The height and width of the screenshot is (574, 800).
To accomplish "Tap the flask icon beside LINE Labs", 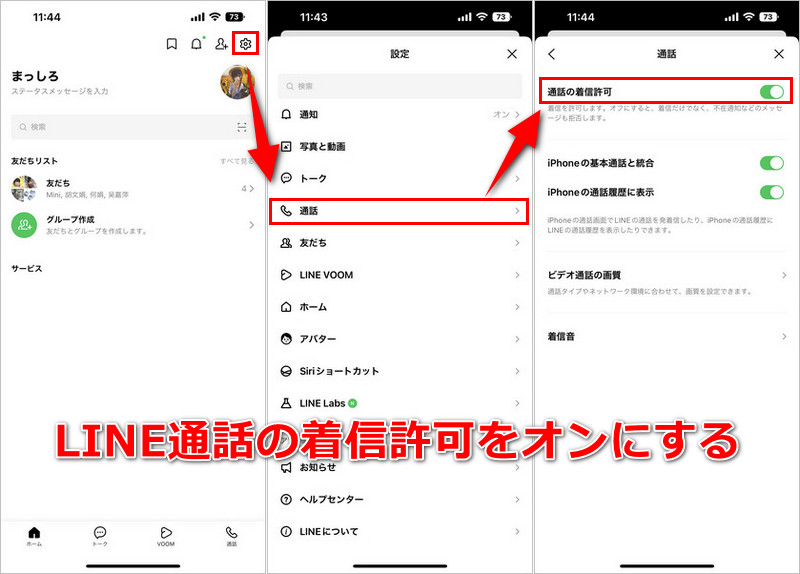I will coord(286,403).
